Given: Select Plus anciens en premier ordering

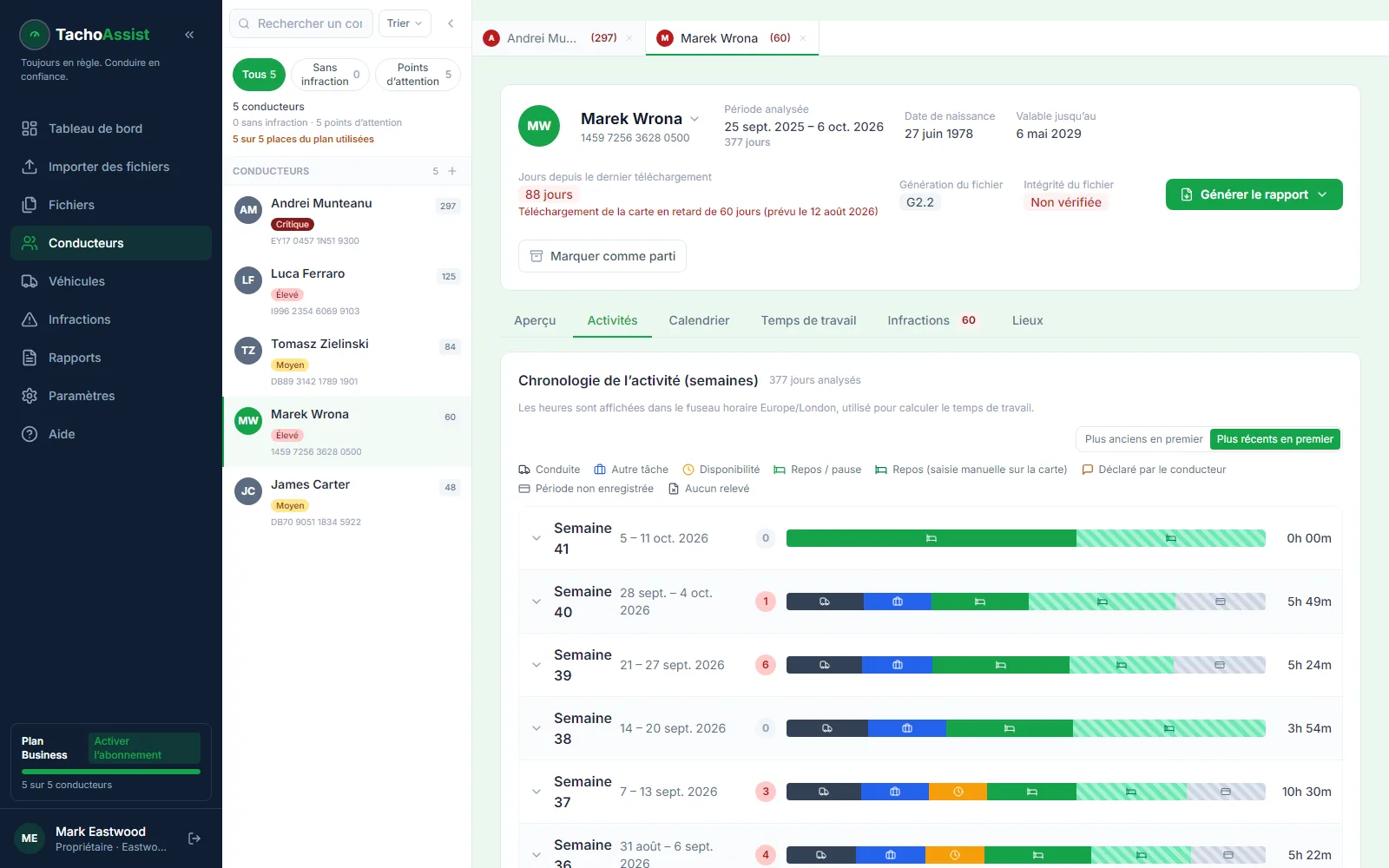Looking at the screenshot, I should click(1143, 439).
